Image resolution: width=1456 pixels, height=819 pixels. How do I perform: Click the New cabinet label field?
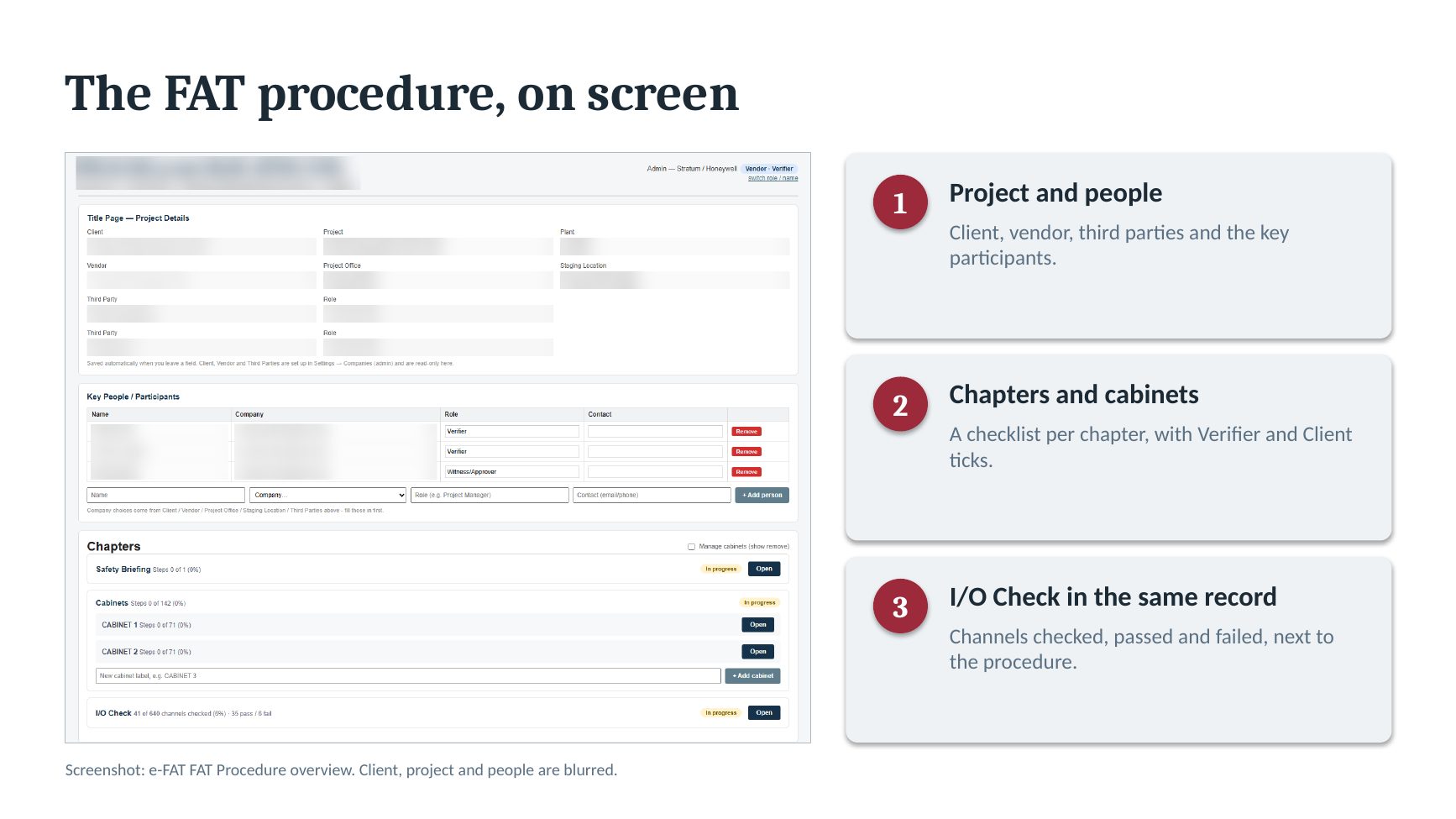click(408, 676)
